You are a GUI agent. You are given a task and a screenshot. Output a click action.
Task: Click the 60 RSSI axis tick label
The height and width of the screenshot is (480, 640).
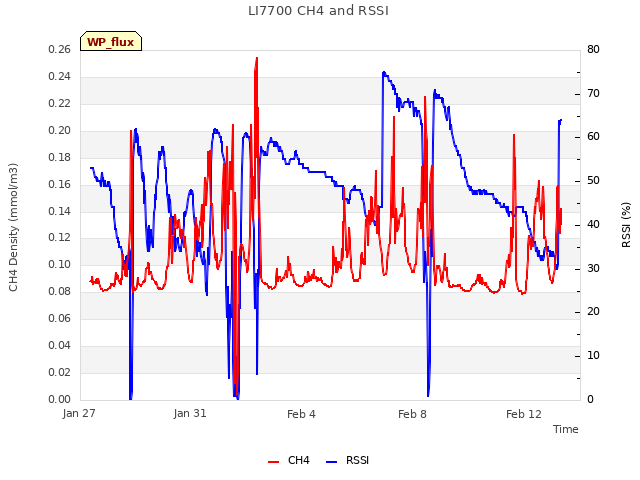(593, 136)
